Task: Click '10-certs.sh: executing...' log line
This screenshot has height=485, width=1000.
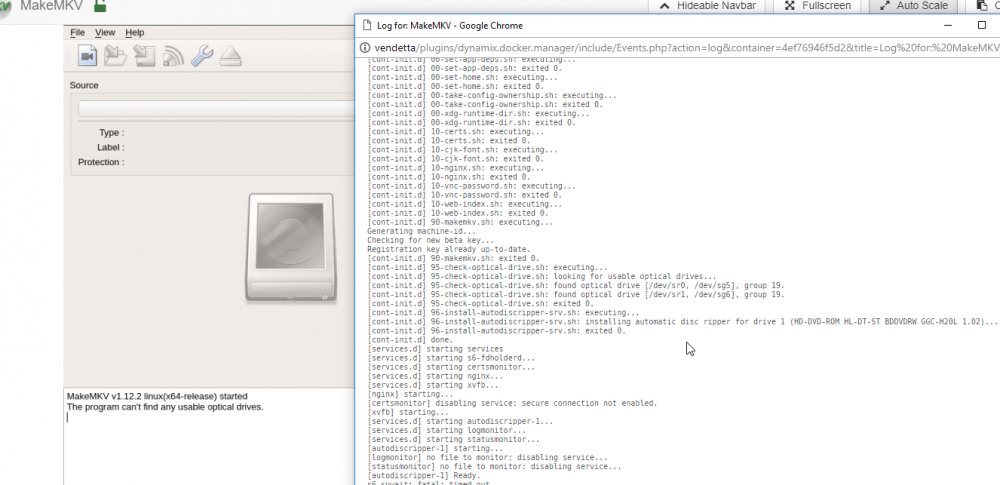Action: (x=455, y=131)
